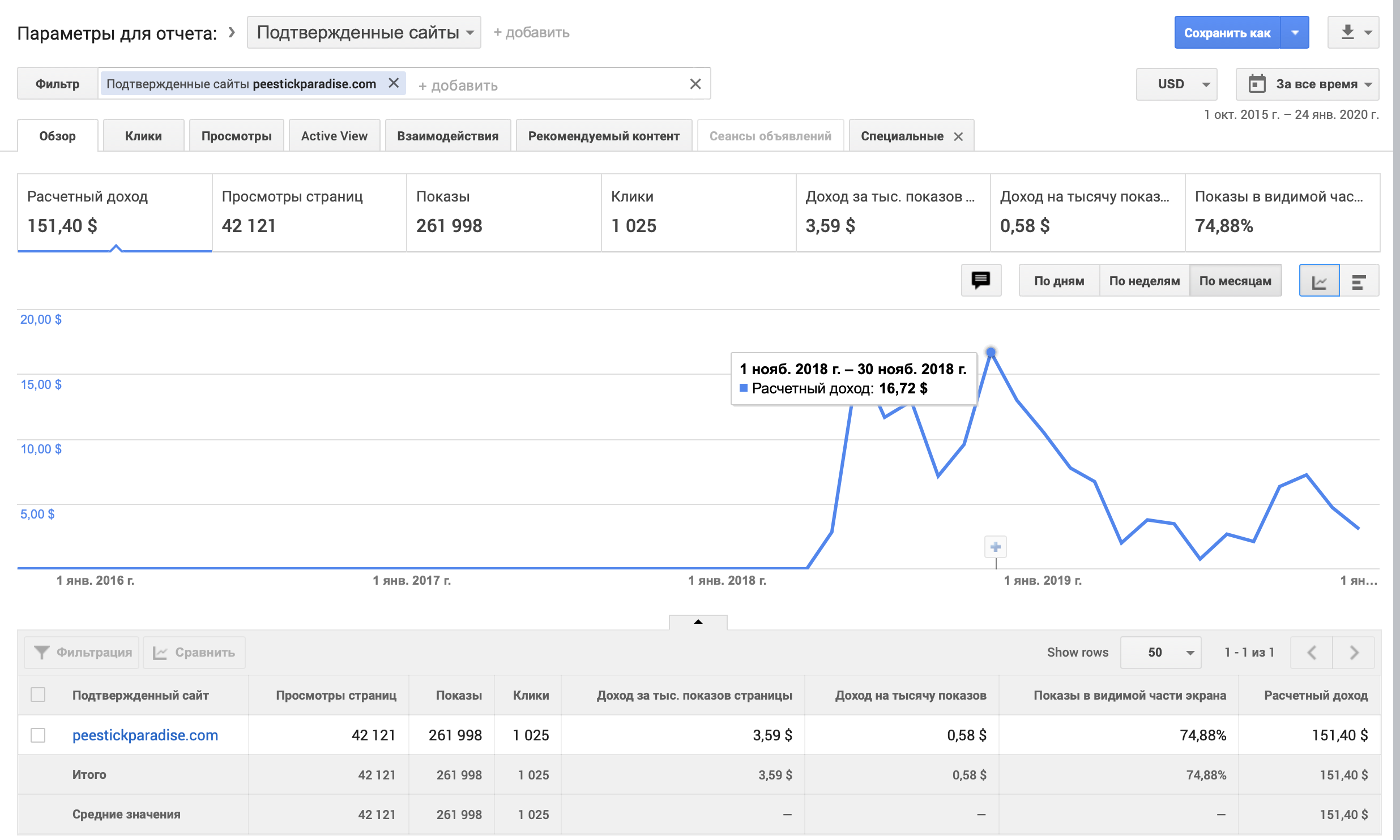Screen dimensions: 1400x840
Task: Click the download report icon
Action: click(1348, 32)
